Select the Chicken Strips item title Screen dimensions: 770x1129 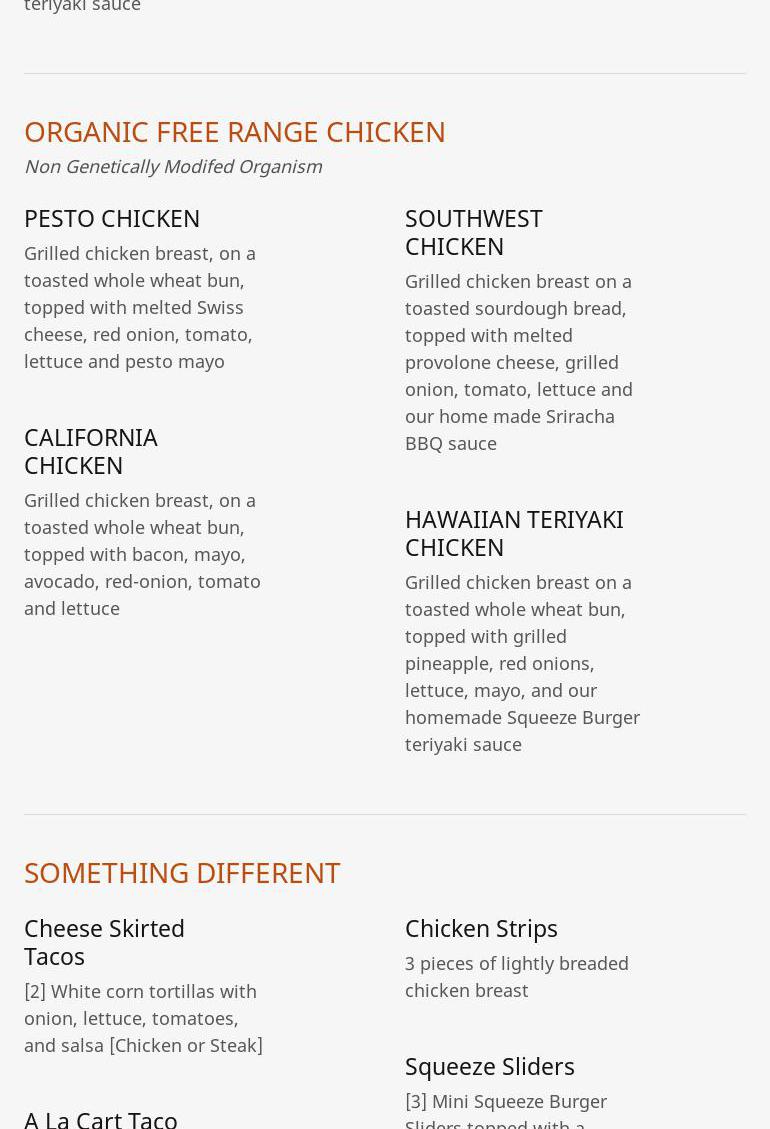pos(481,928)
